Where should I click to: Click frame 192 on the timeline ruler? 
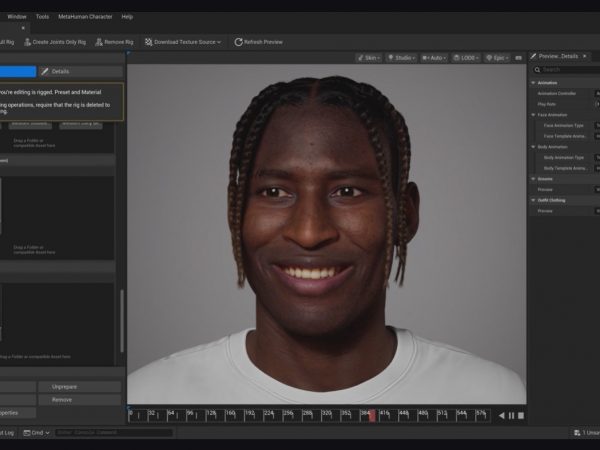click(x=249, y=414)
